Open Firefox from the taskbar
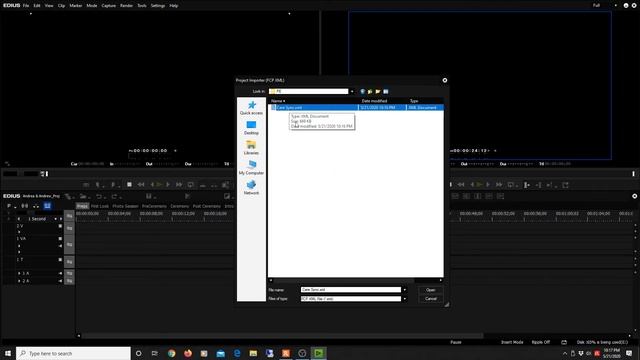Viewport: 640px width, 360px height. pyautogui.click(x=188, y=353)
